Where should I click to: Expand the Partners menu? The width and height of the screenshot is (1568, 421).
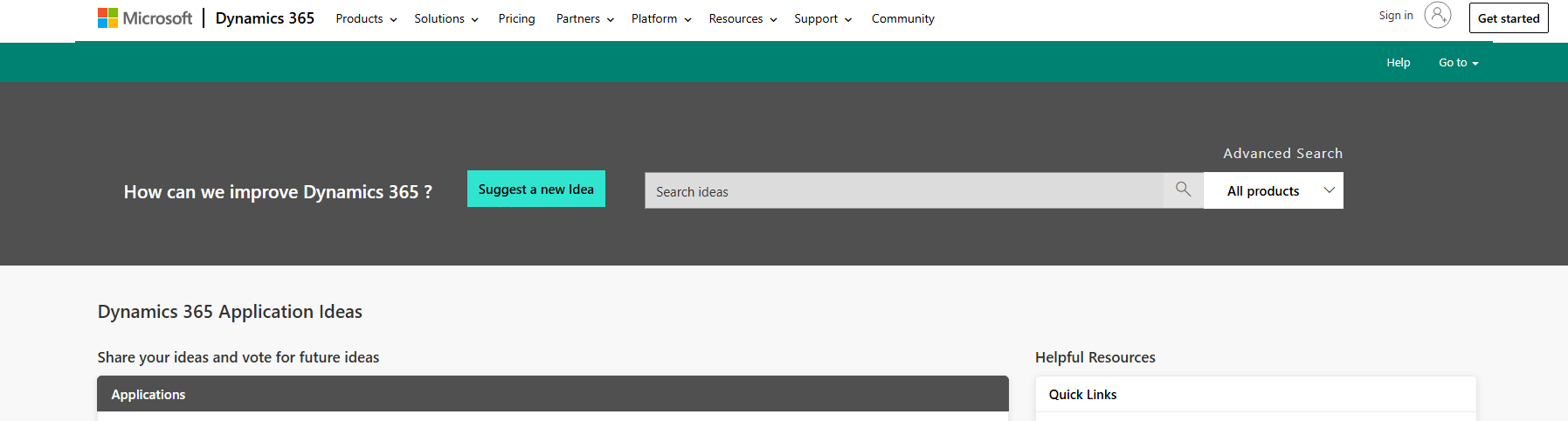tap(585, 18)
